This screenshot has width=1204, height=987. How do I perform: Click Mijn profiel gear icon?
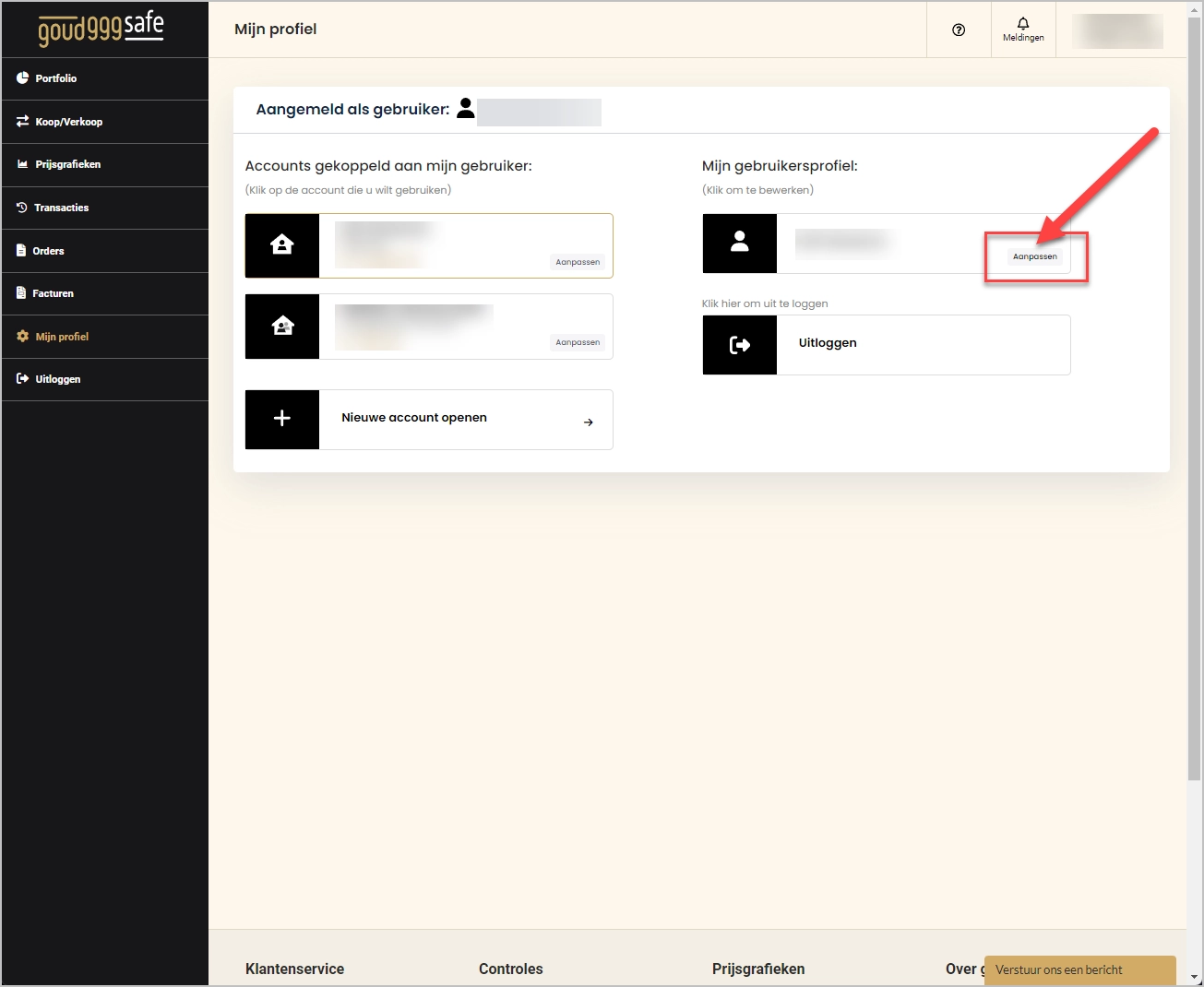pos(23,337)
